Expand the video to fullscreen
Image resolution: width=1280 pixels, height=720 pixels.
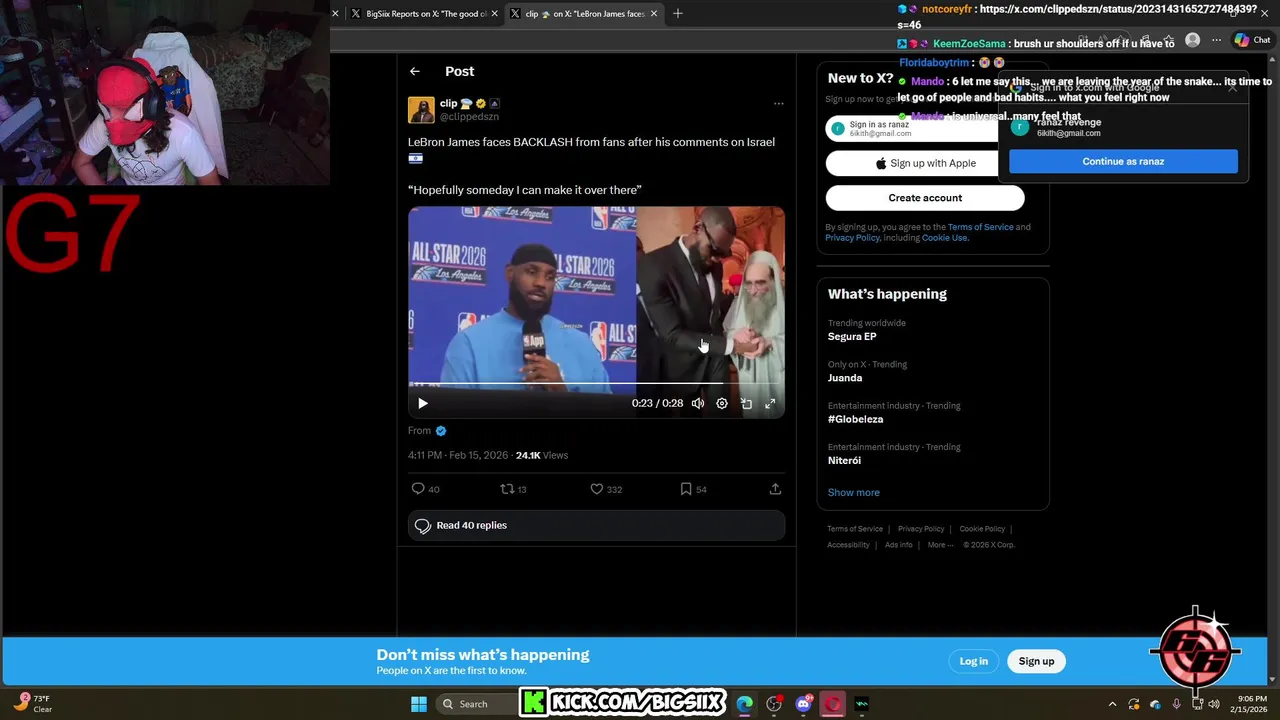(770, 403)
